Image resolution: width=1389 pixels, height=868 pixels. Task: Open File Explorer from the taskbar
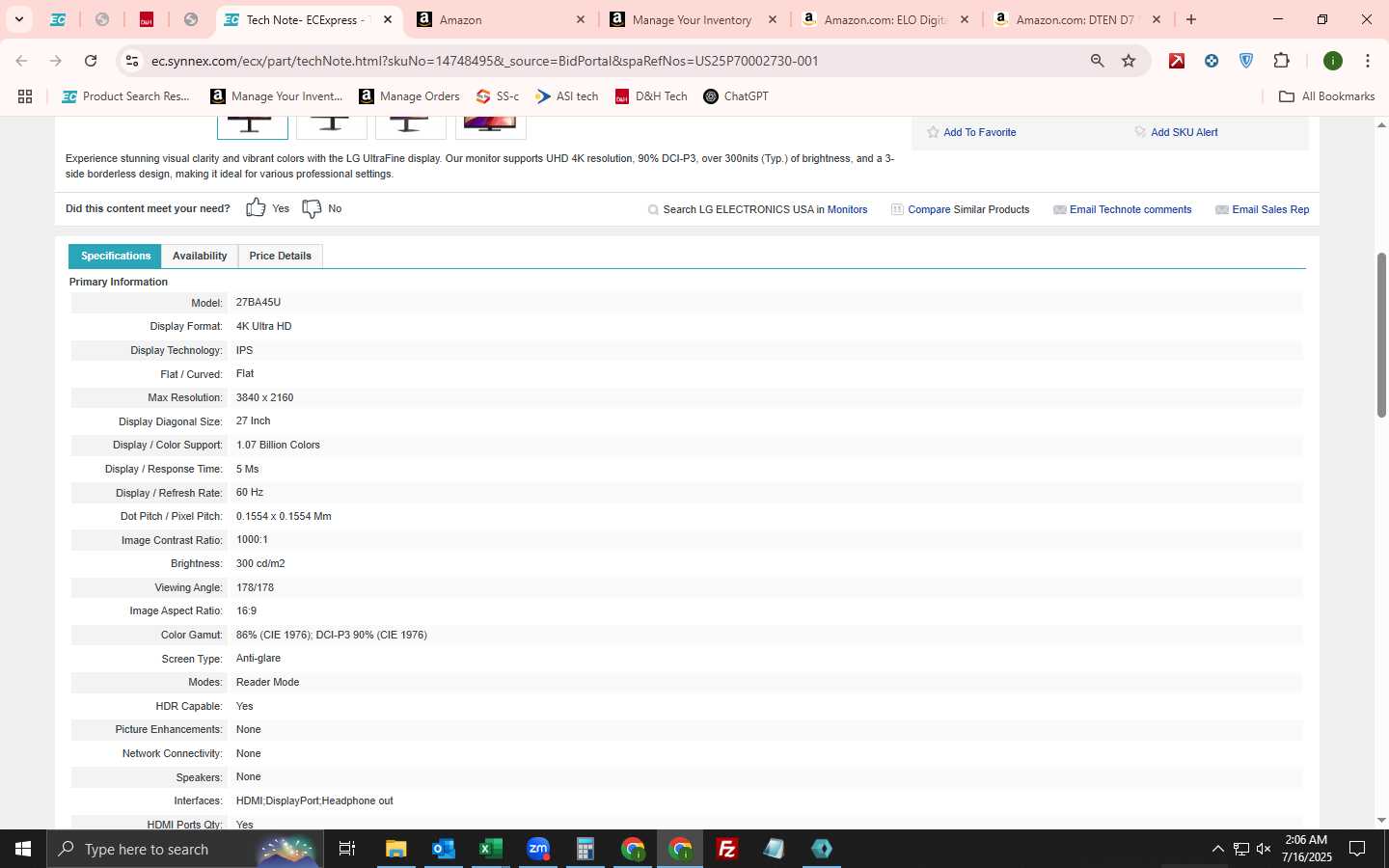tap(395, 849)
